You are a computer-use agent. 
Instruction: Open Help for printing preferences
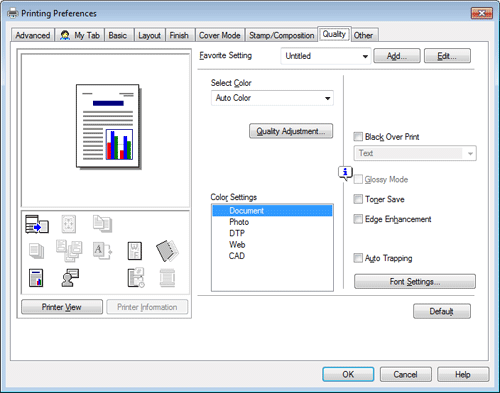463,374
